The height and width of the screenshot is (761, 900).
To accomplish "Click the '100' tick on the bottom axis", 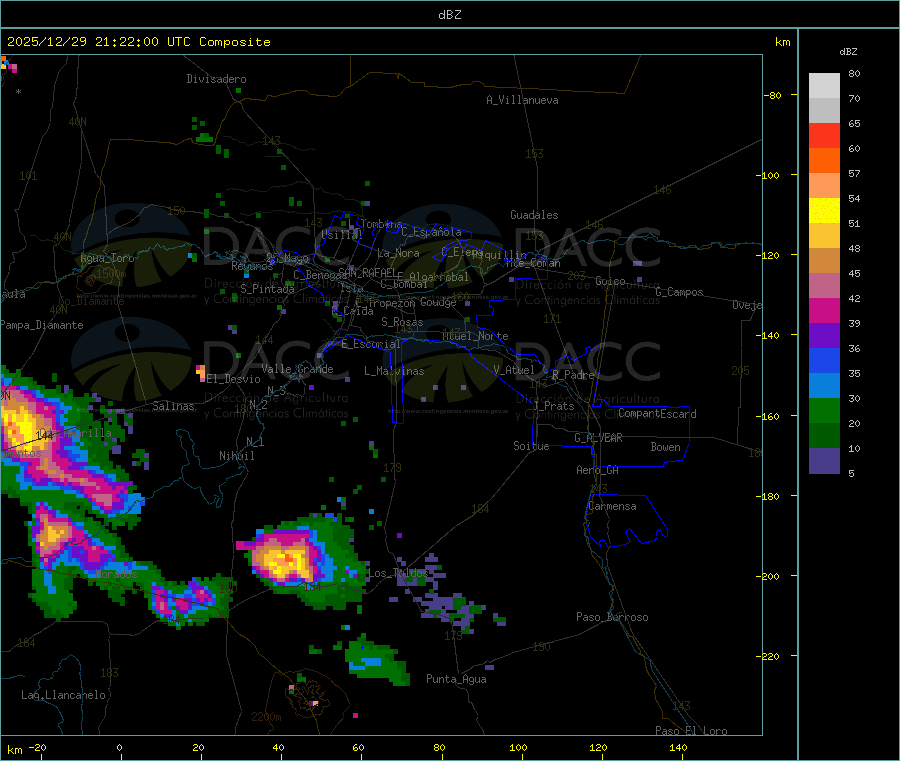I will tap(518, 747).
